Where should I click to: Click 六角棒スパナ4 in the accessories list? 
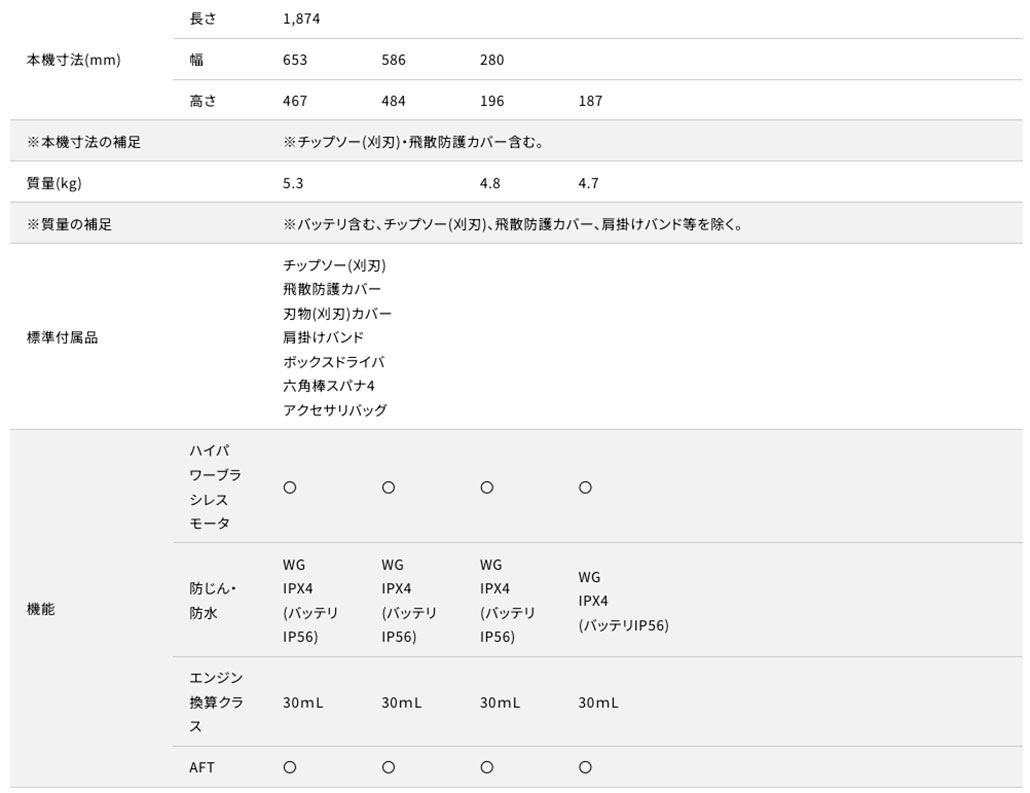click(x=328, y=386)
